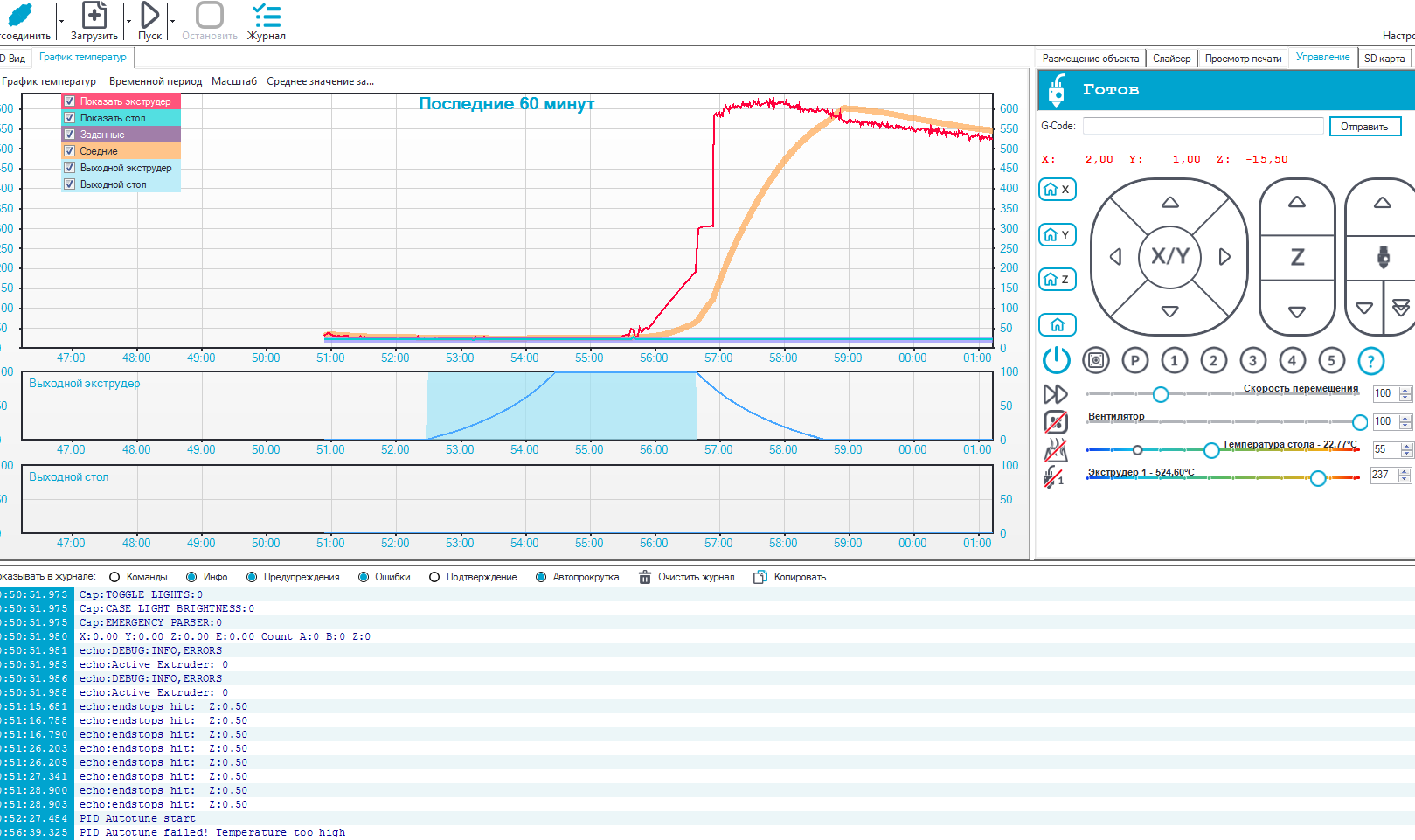1415x840 pixels.
Task: Click the home all axes icon
Action: click(1057, 325)
